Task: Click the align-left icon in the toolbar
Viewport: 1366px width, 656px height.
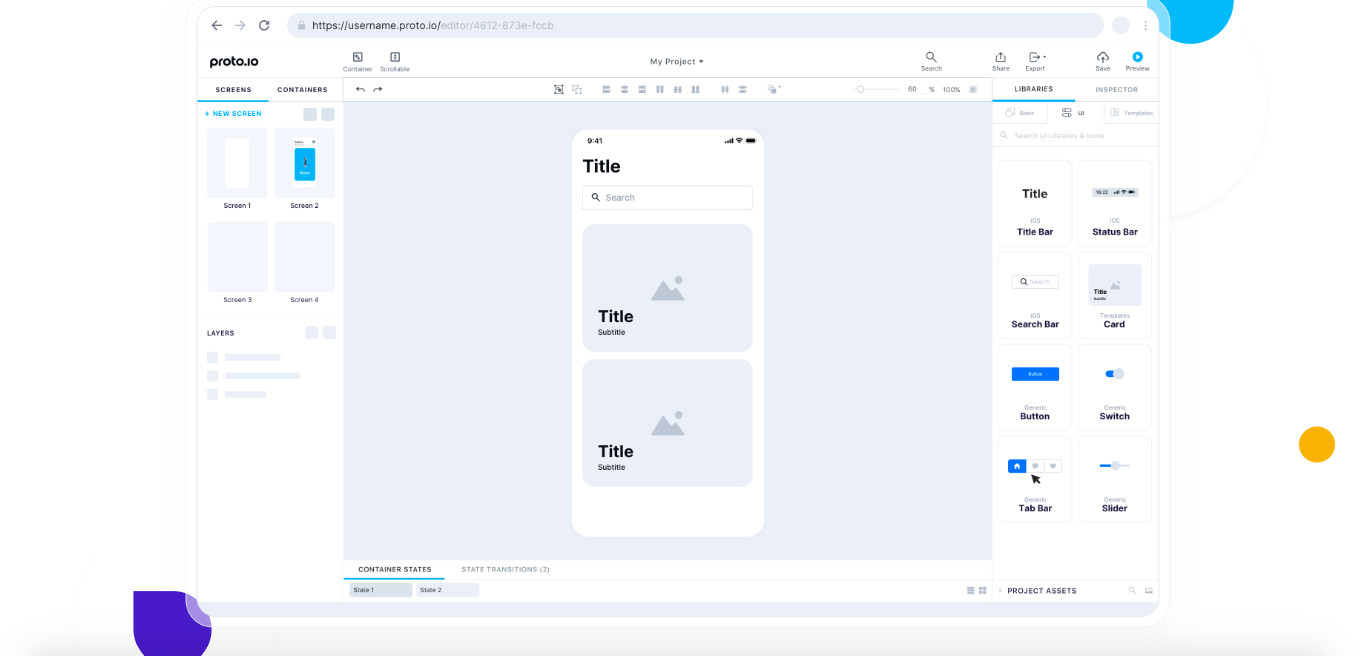Action: (606, 89)
